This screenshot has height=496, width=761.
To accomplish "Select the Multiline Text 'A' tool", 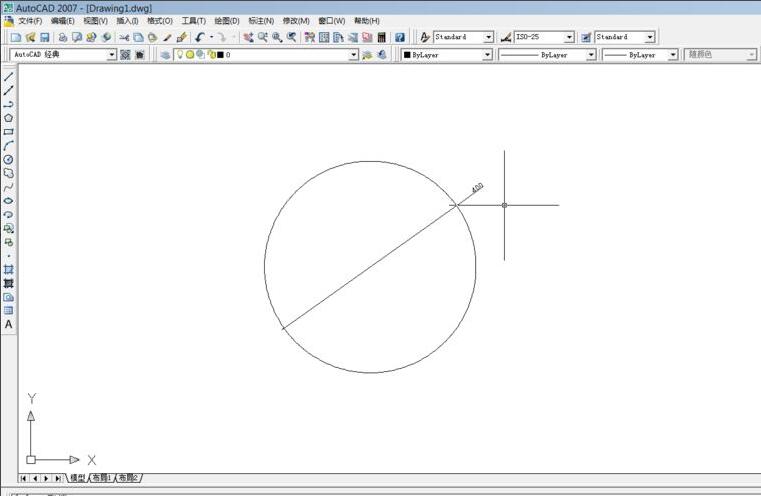I will pyautogui.click(x=9, y=325).
